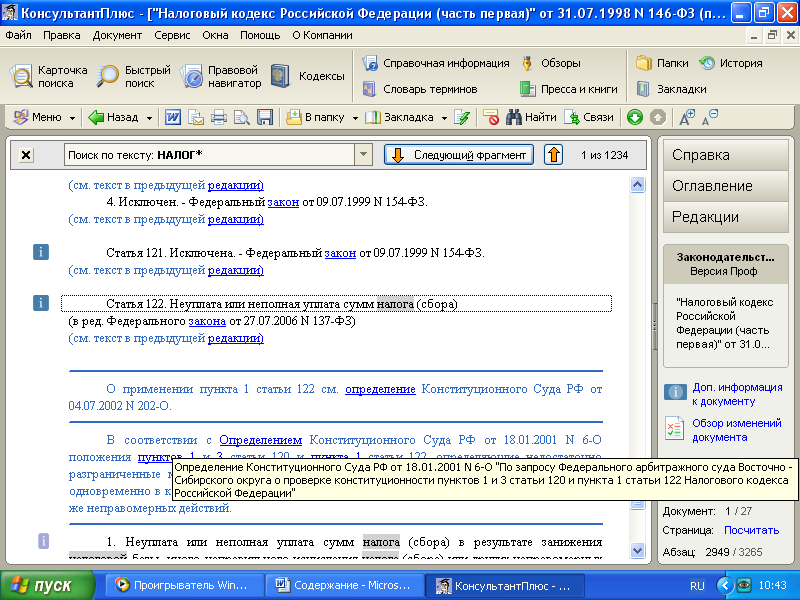Image resolution: width=800 pixels, height=600 pixels.
Task: Launch Быстрый поиск quick search
Action: pos(134,77)
